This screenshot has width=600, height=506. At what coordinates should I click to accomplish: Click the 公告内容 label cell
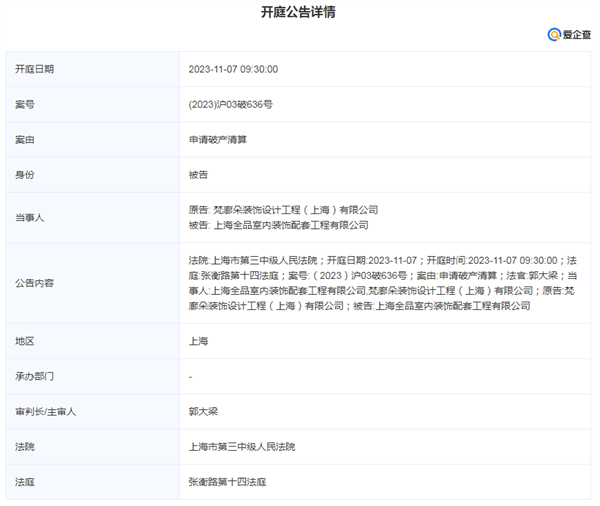93,283
